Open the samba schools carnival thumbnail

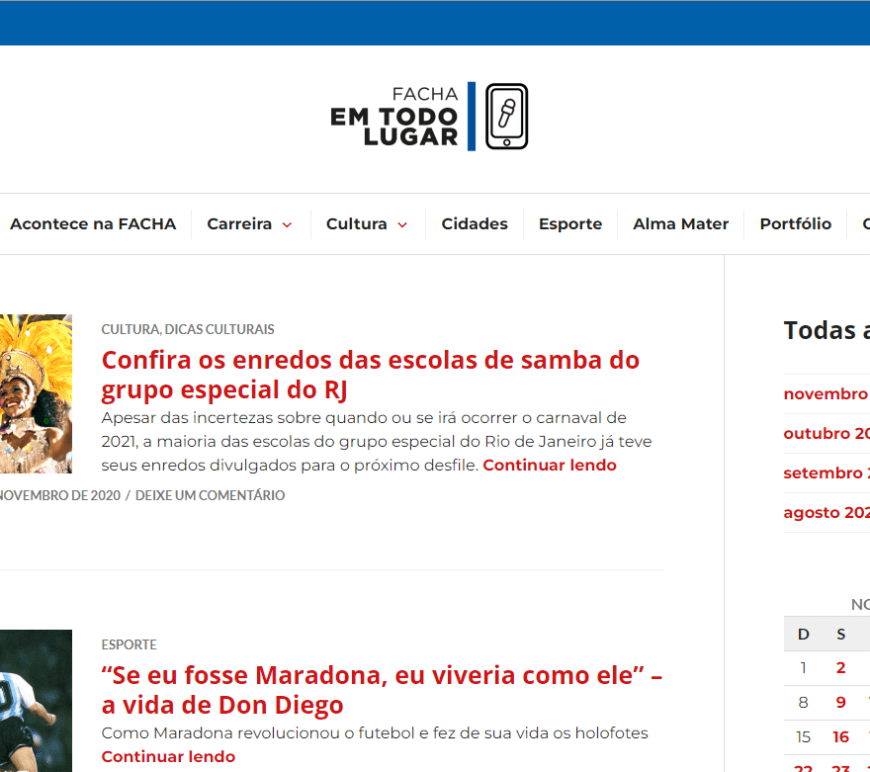(35, 393)
